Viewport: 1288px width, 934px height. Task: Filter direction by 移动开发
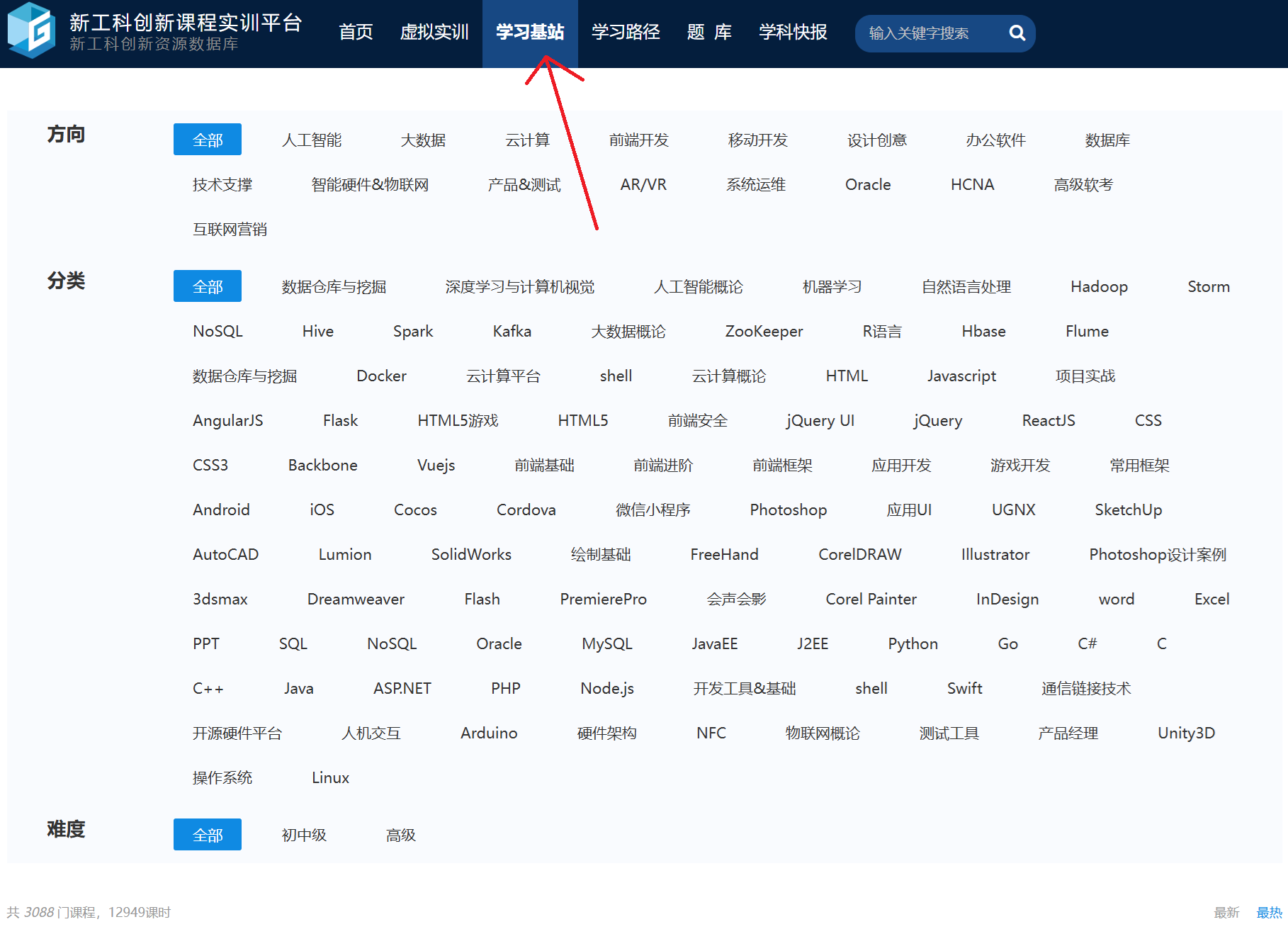pos(758,140)
